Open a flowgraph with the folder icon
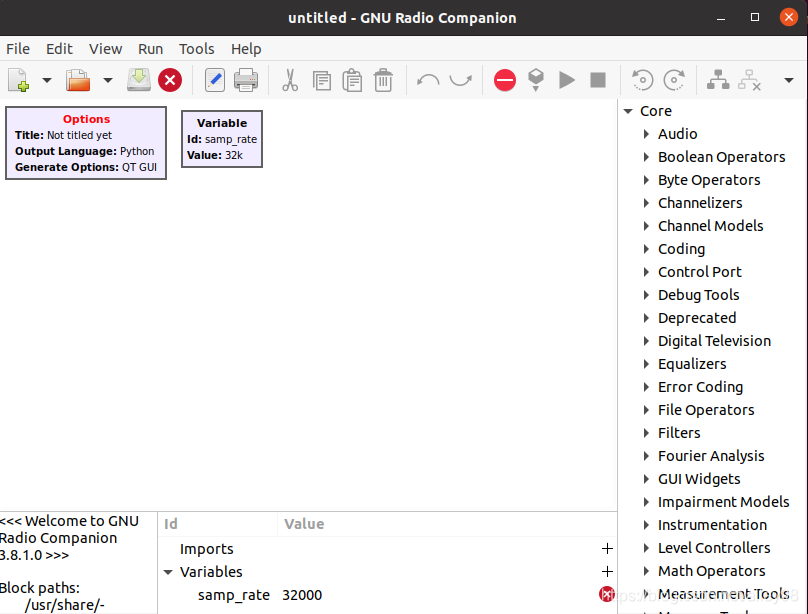Screen dimensions: 808x614 [78, 80]
